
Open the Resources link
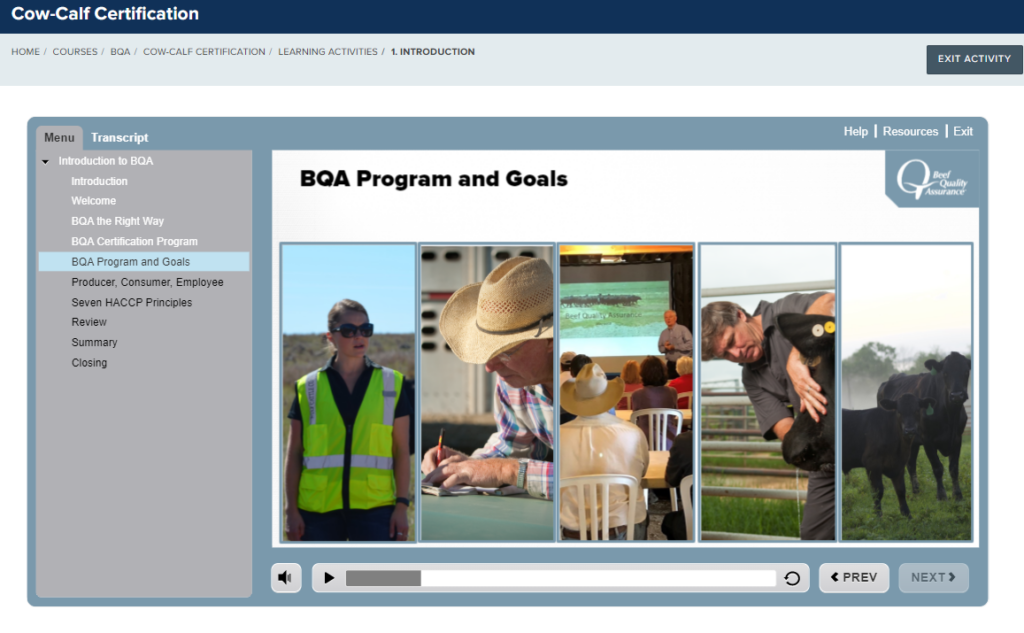tap(910, 131)
